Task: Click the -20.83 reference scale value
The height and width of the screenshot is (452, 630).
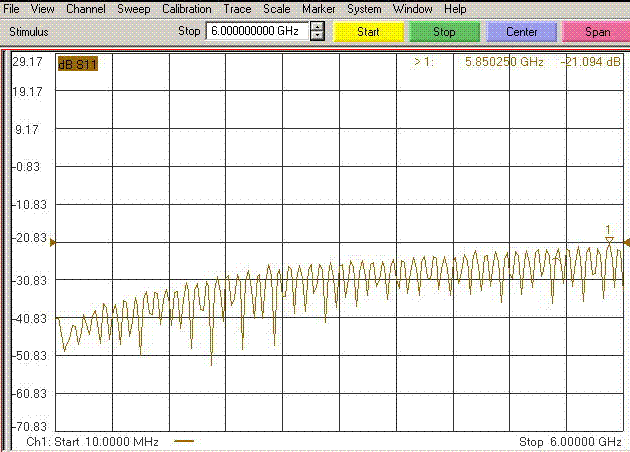Action: pyautogui.click(x=30, y=238)
